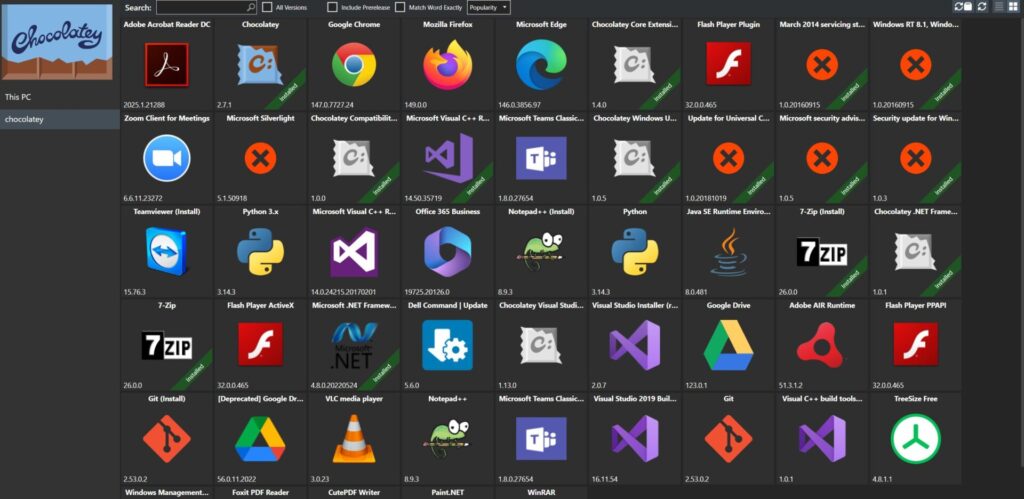
Task: Open the Mozilla Firefox package
Action: click(x=447, y=64)
